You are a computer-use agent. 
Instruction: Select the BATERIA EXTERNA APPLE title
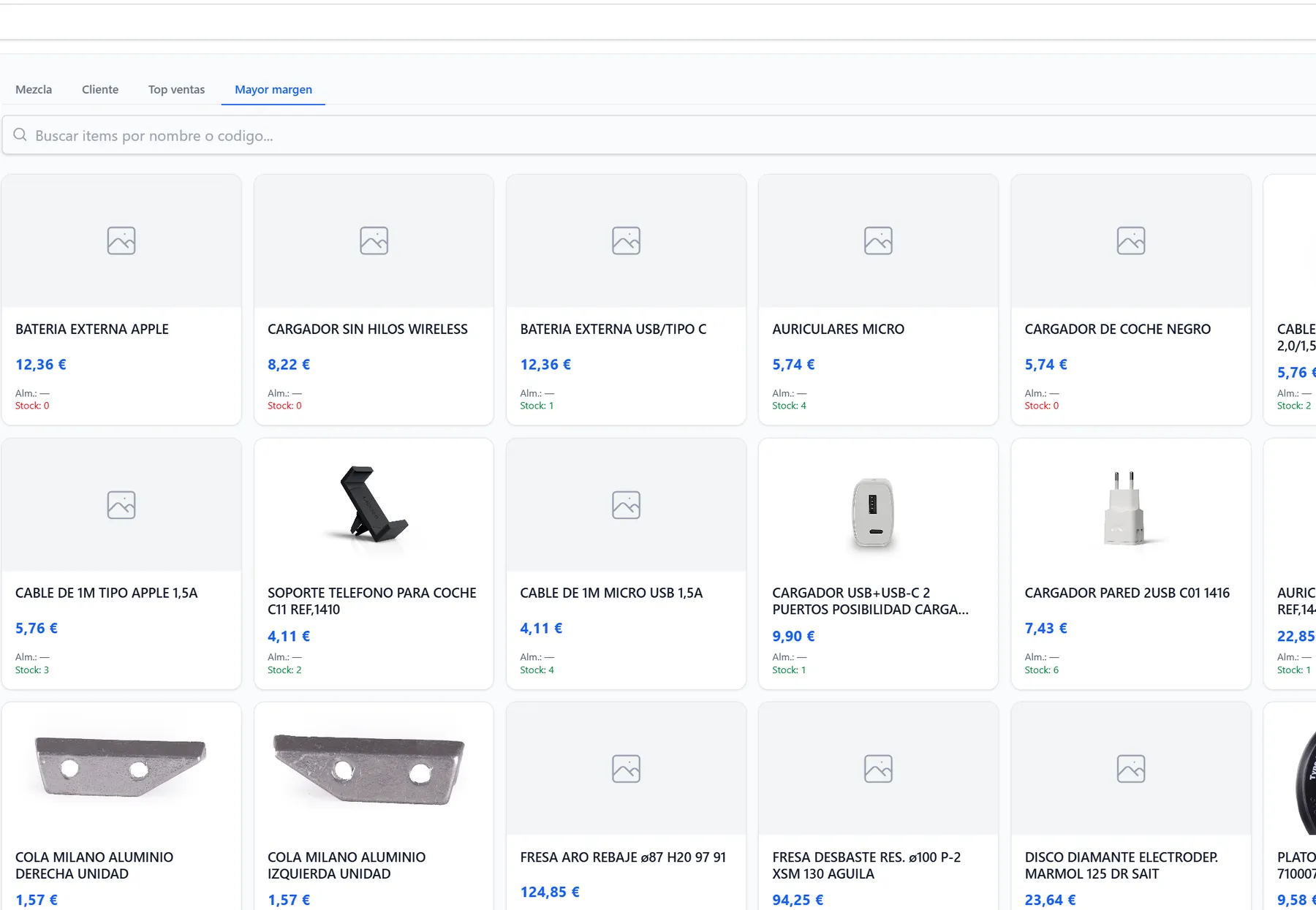(92, 329)
